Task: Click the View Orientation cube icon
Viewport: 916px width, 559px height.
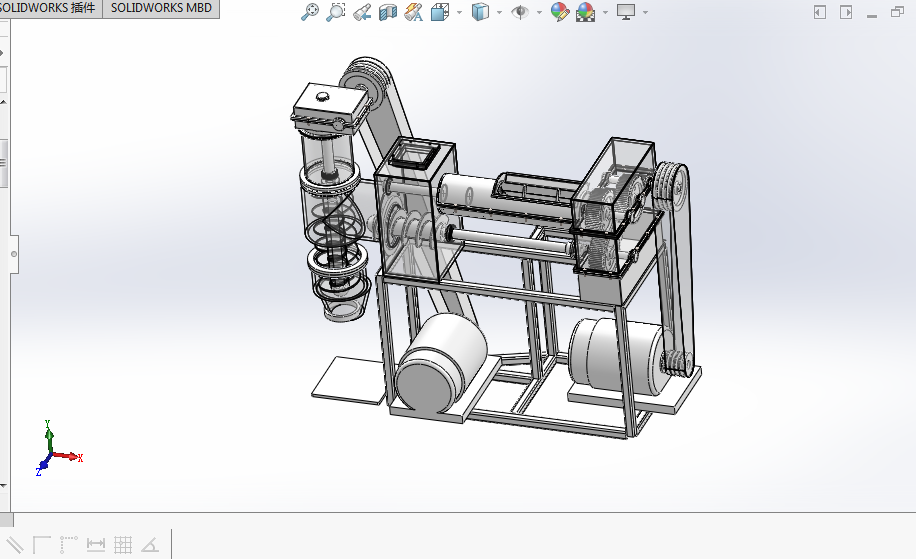Action: pyautogui.click(x=440, y=12)
